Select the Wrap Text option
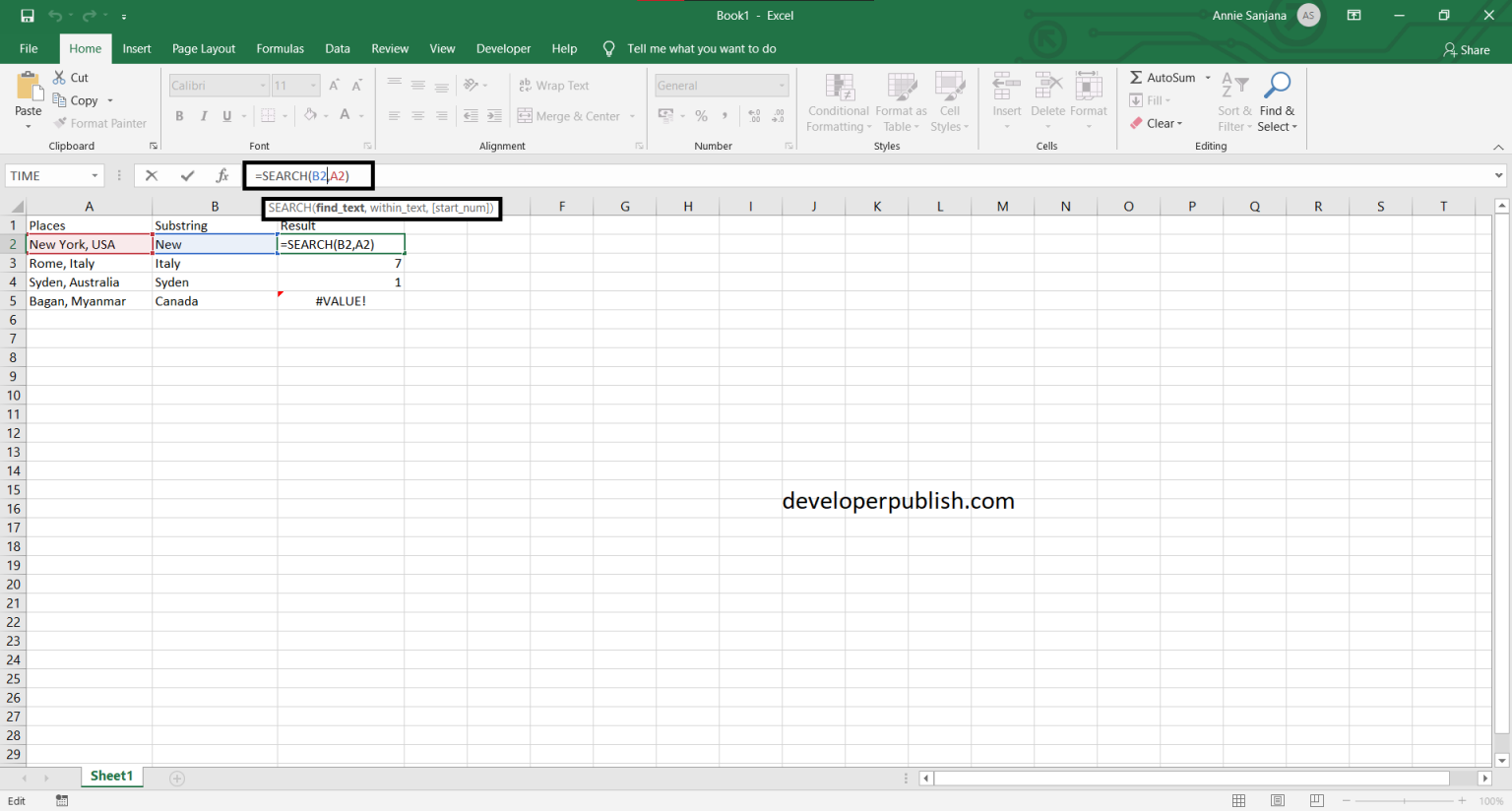Viewport: 1512px width, 811px height. click(x=552, y=85)
